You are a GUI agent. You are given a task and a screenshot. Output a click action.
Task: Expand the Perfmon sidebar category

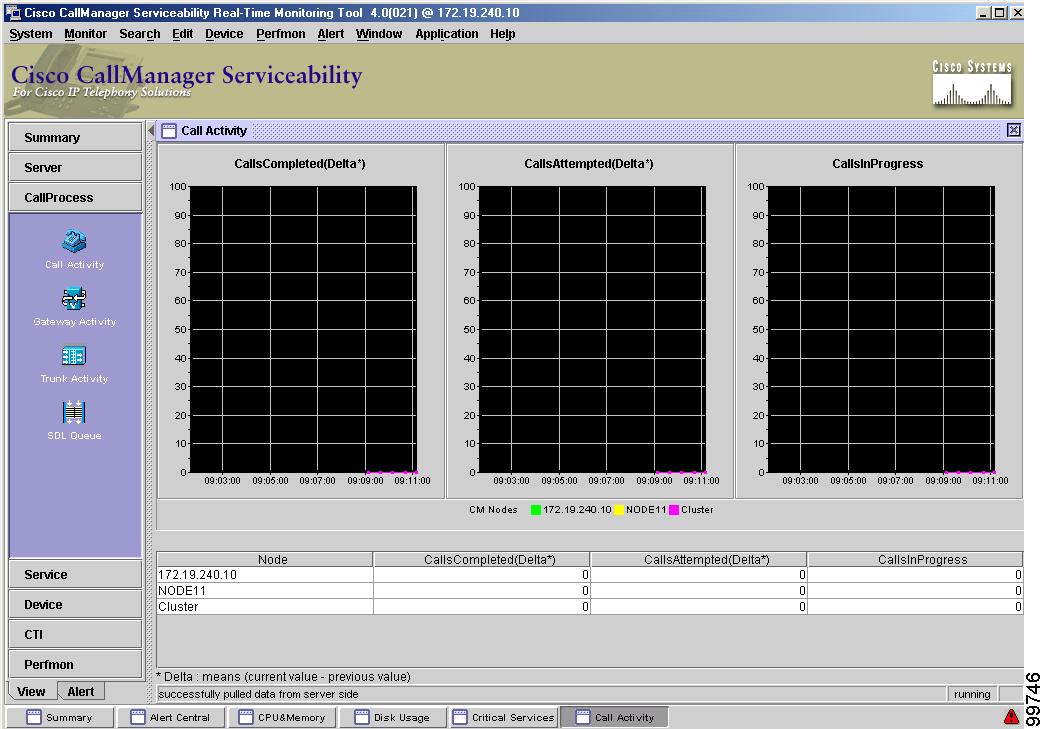(x=75, y=664)
